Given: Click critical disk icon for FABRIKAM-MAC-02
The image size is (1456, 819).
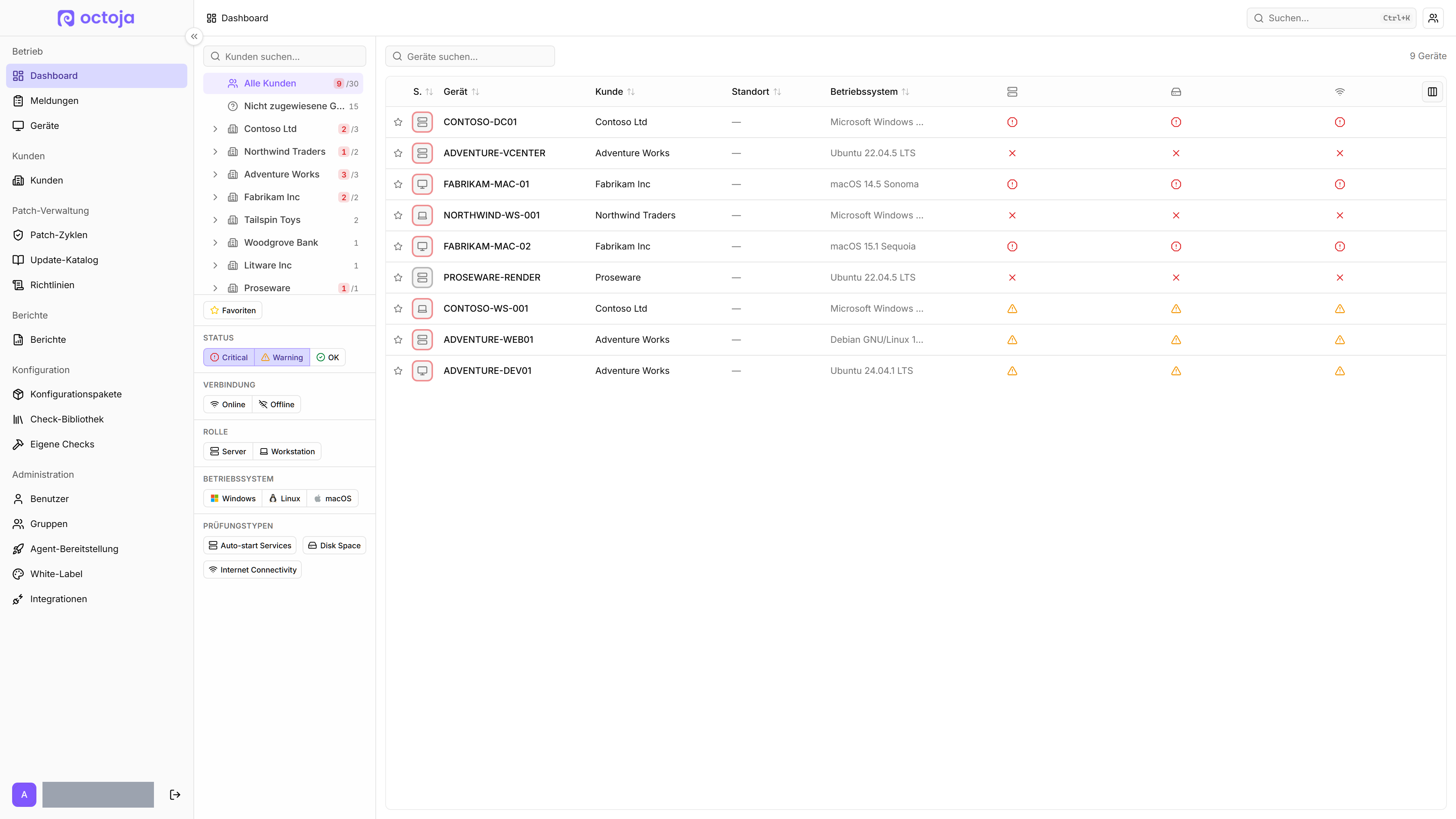Looking at the screenshot, I should [x=1176, y=246].
